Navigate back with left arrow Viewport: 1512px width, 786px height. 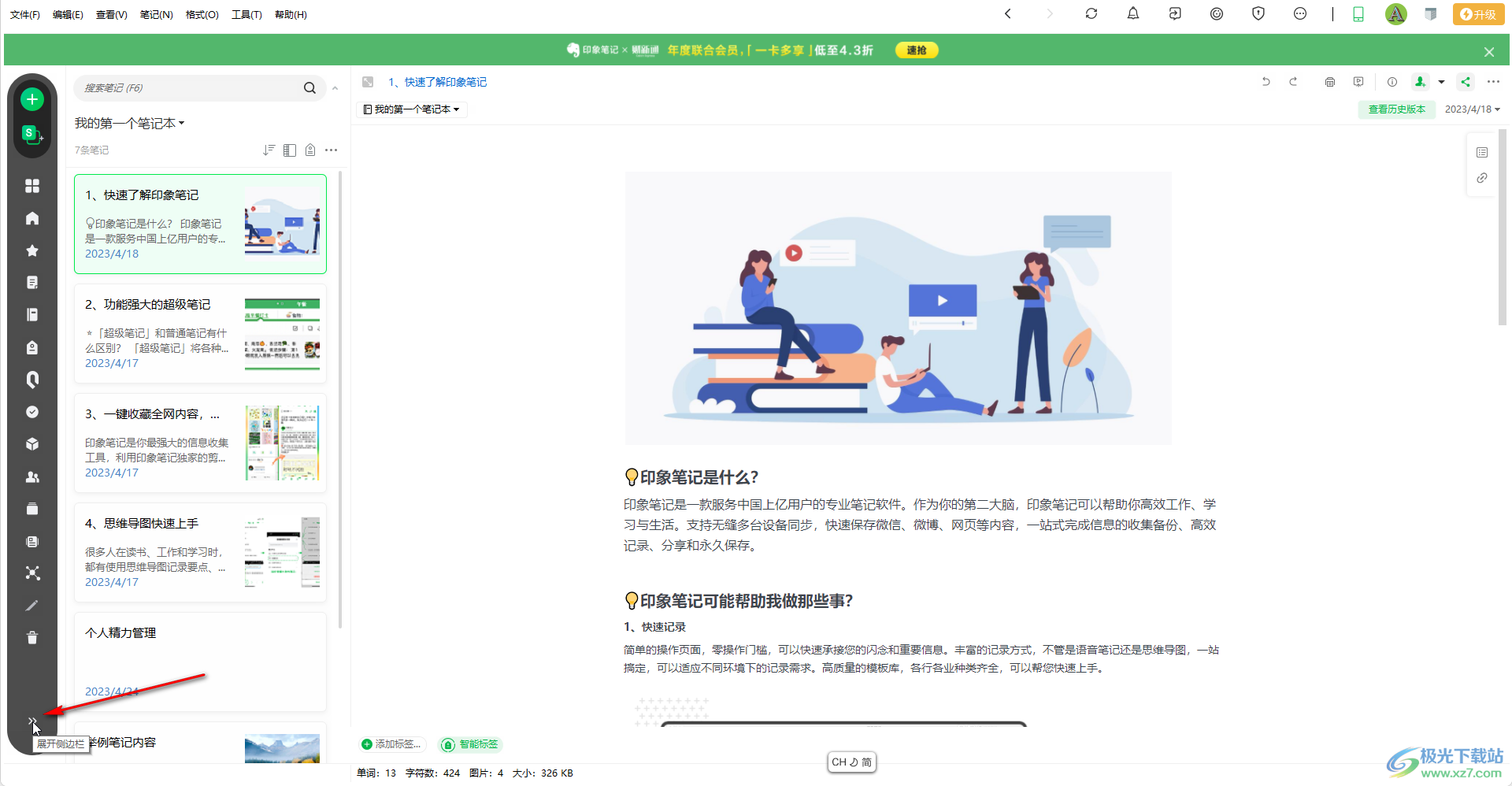tap(1008, 13)
